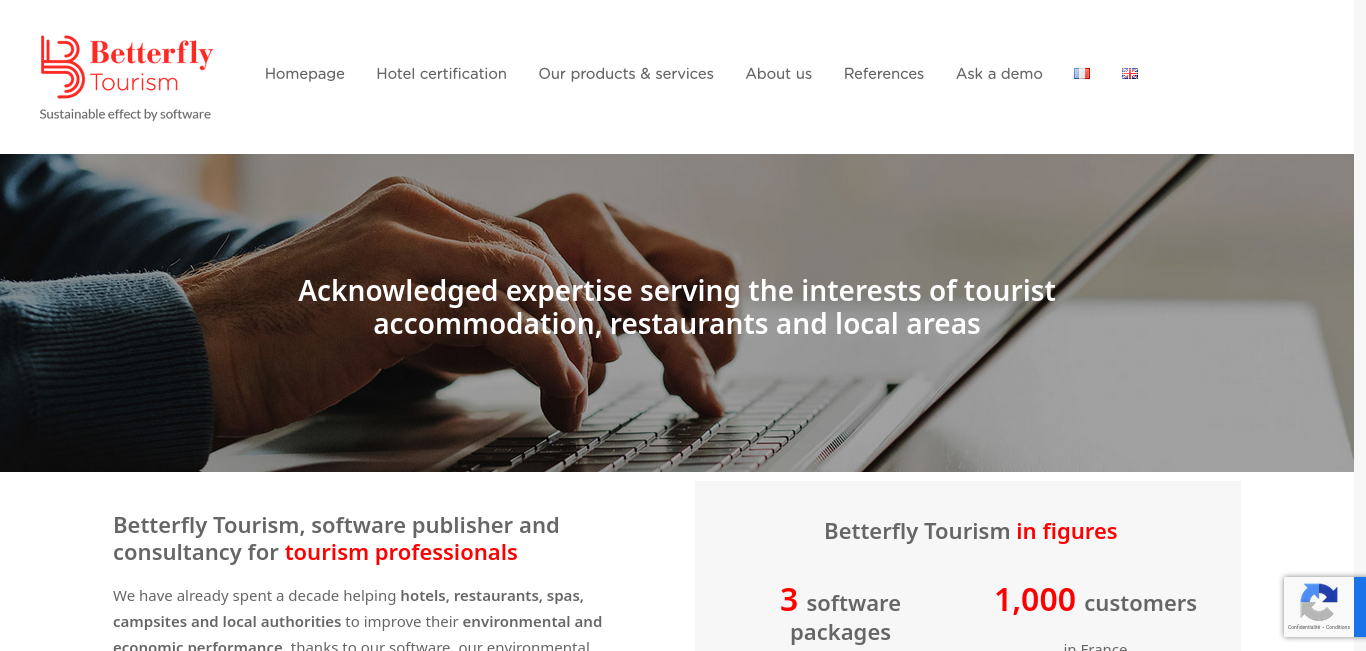Open the References page
The width and height of the screenshot is (1366, 651).
coord(884,74)
